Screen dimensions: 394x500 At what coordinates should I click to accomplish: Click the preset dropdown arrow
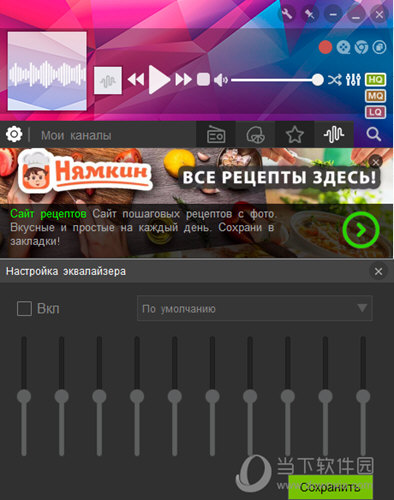(x=362, y=308)
